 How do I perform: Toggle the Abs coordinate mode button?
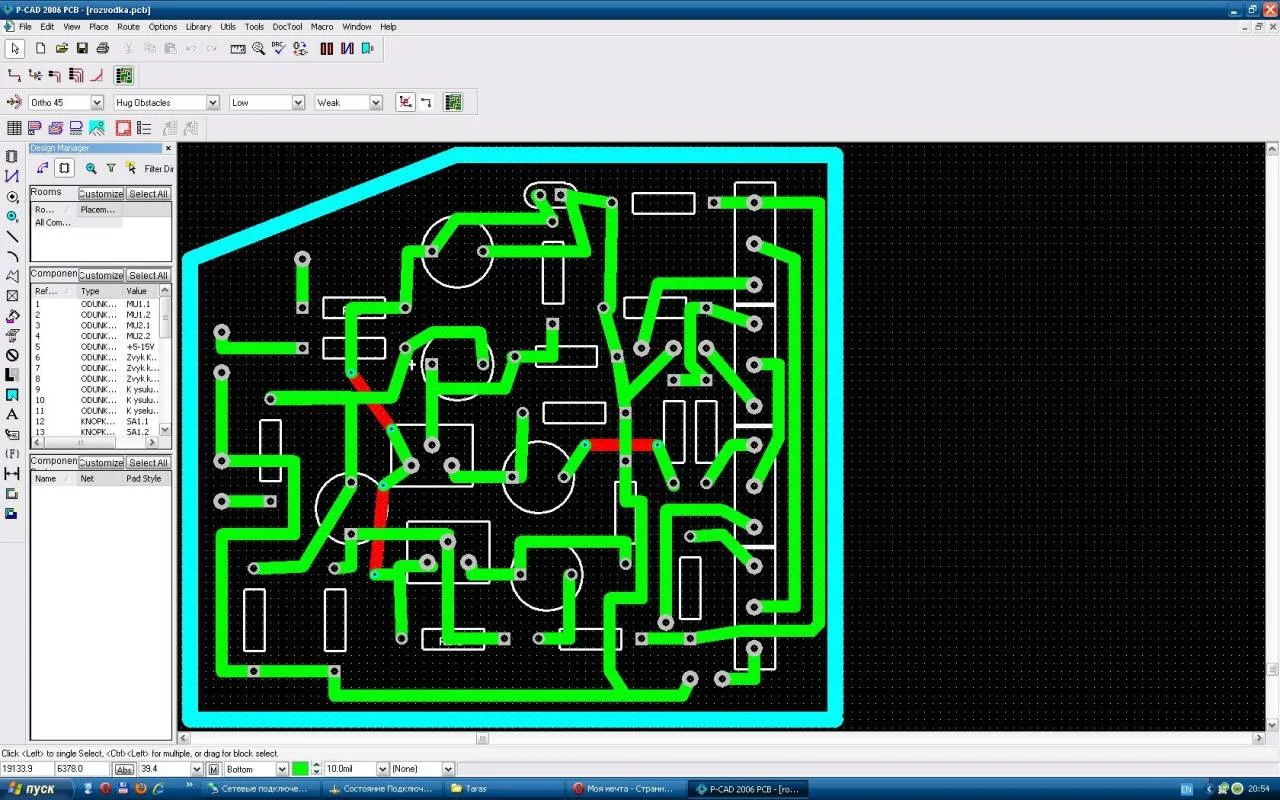pos(124,769)
